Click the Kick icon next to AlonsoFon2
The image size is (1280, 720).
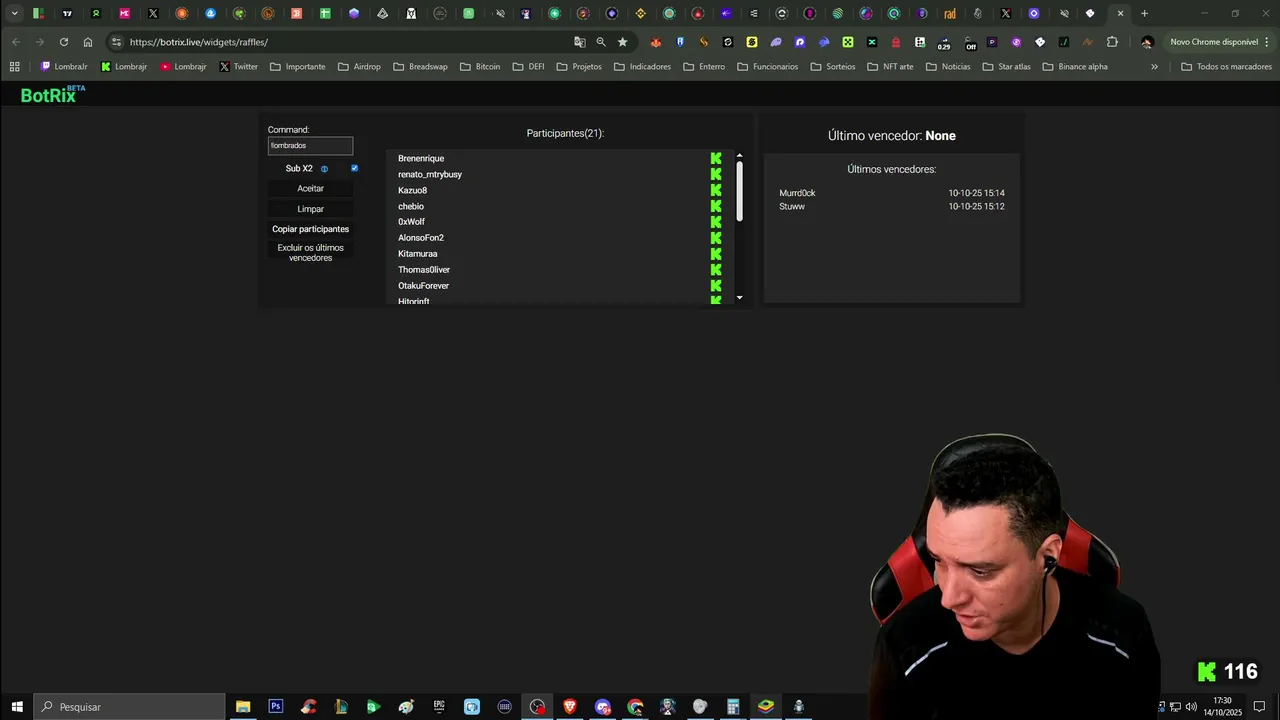coord(716,238)
